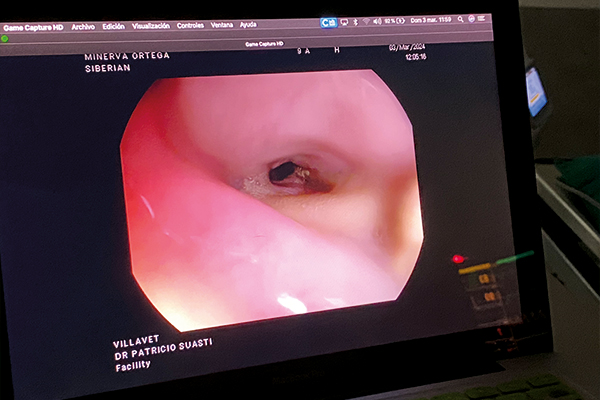
Task: Click the red recording indicator dot
Action: [458, 259]
